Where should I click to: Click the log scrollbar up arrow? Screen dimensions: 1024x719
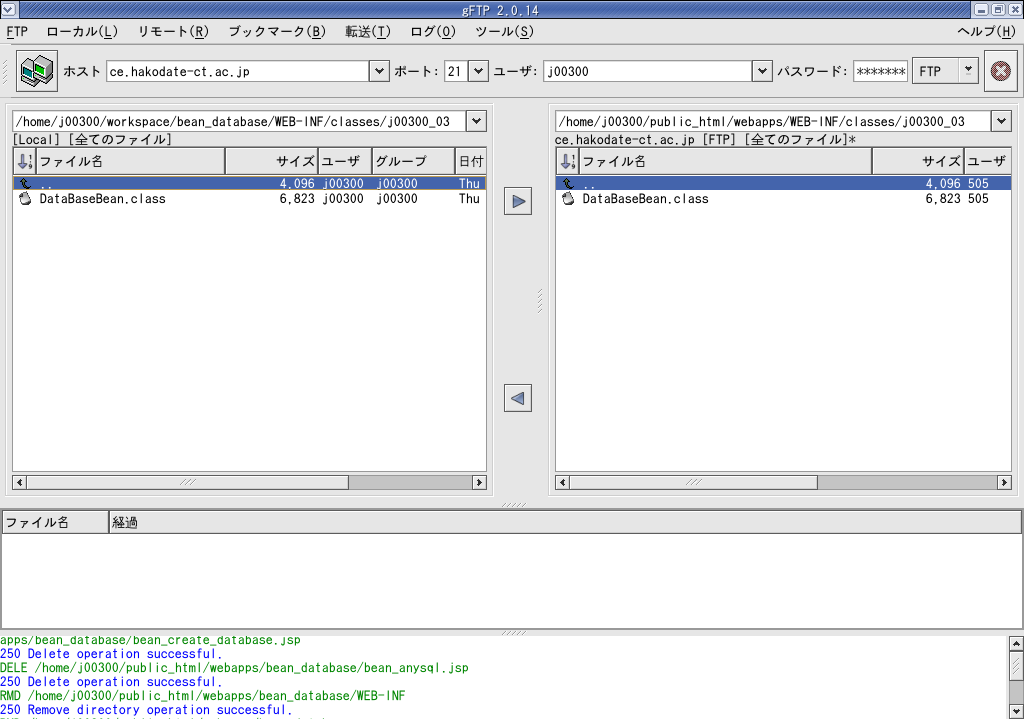pos(1016,644)
